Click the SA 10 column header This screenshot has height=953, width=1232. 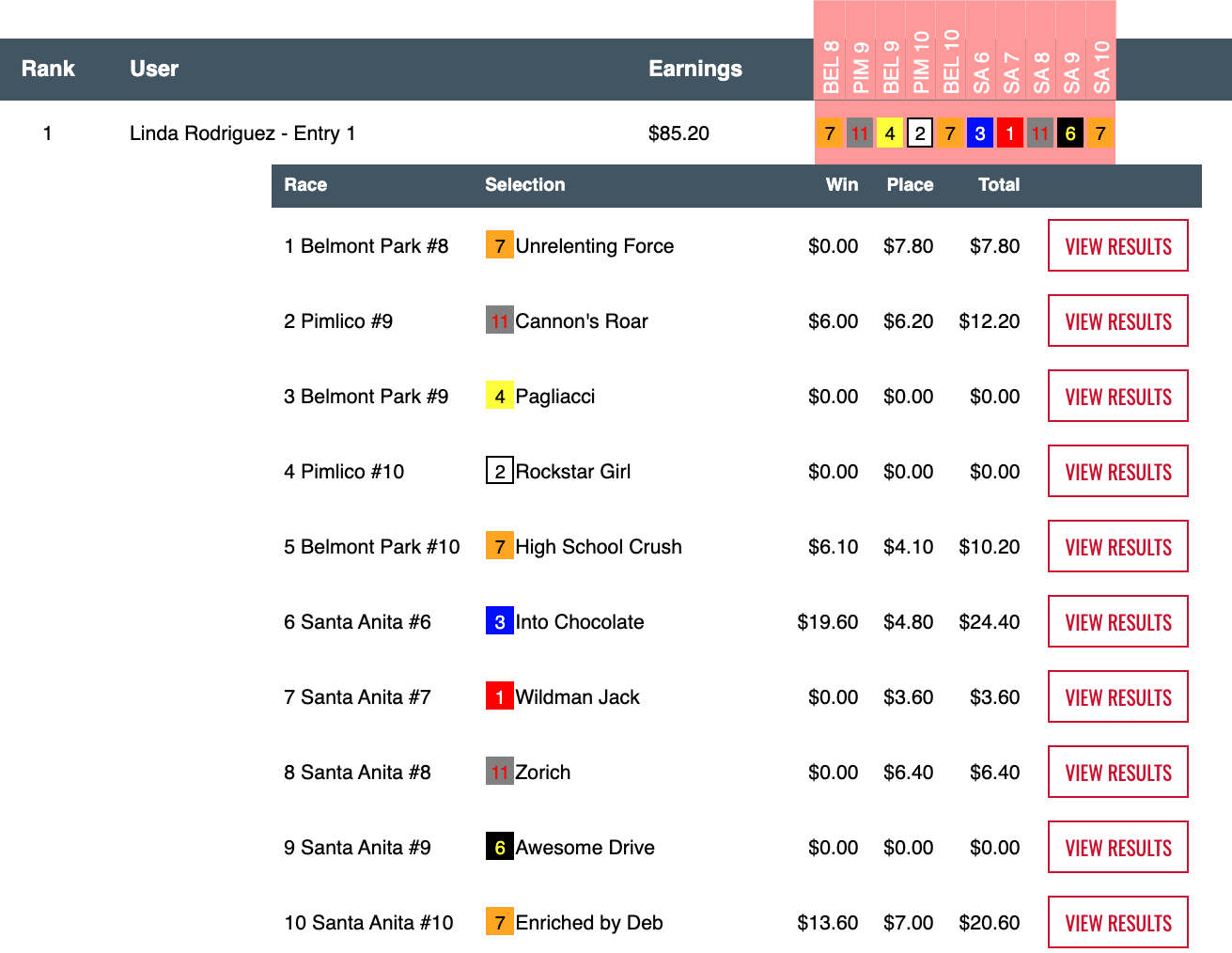[x=1100, y=67]
